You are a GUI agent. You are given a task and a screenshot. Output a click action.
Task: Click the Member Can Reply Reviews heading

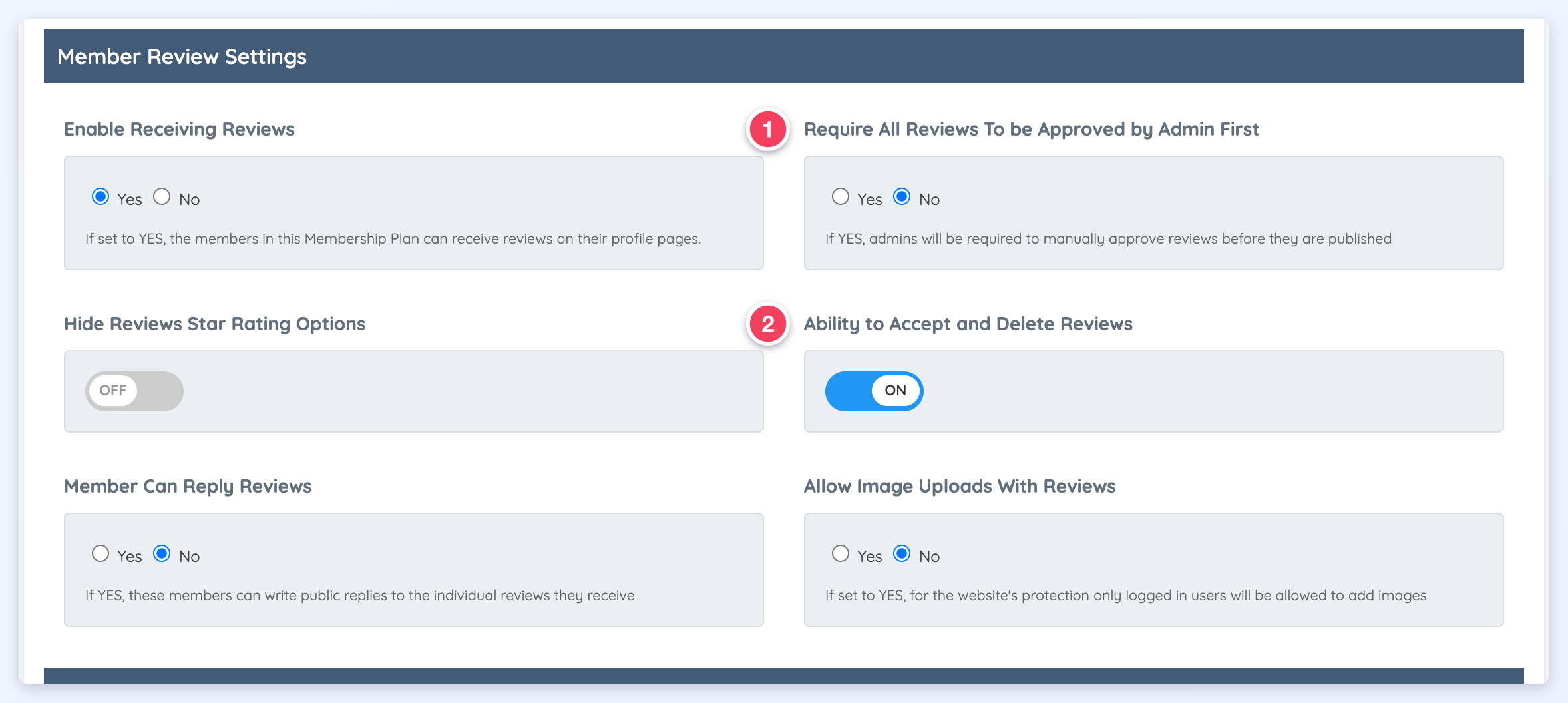[188, 486]
